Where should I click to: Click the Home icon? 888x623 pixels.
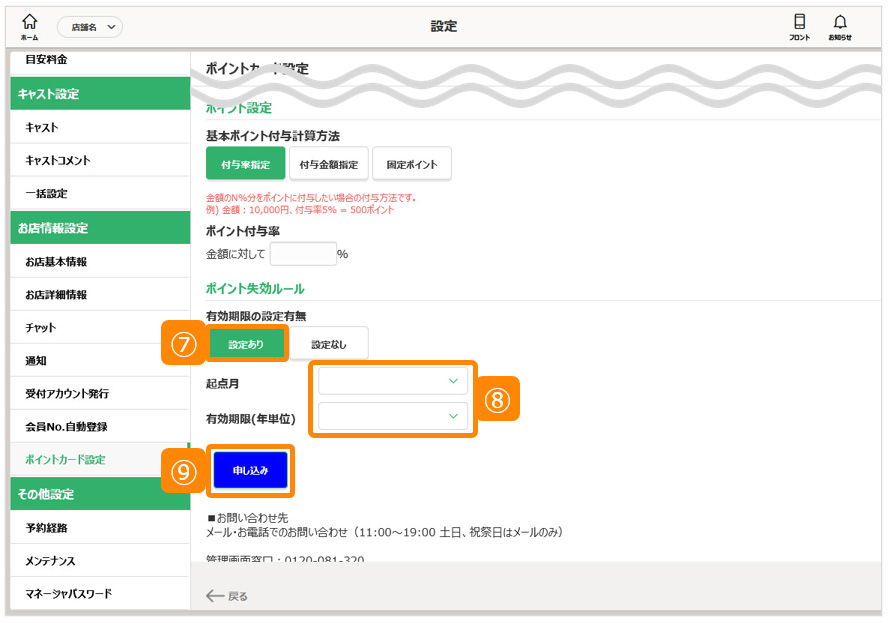click(x=29, y=26)
